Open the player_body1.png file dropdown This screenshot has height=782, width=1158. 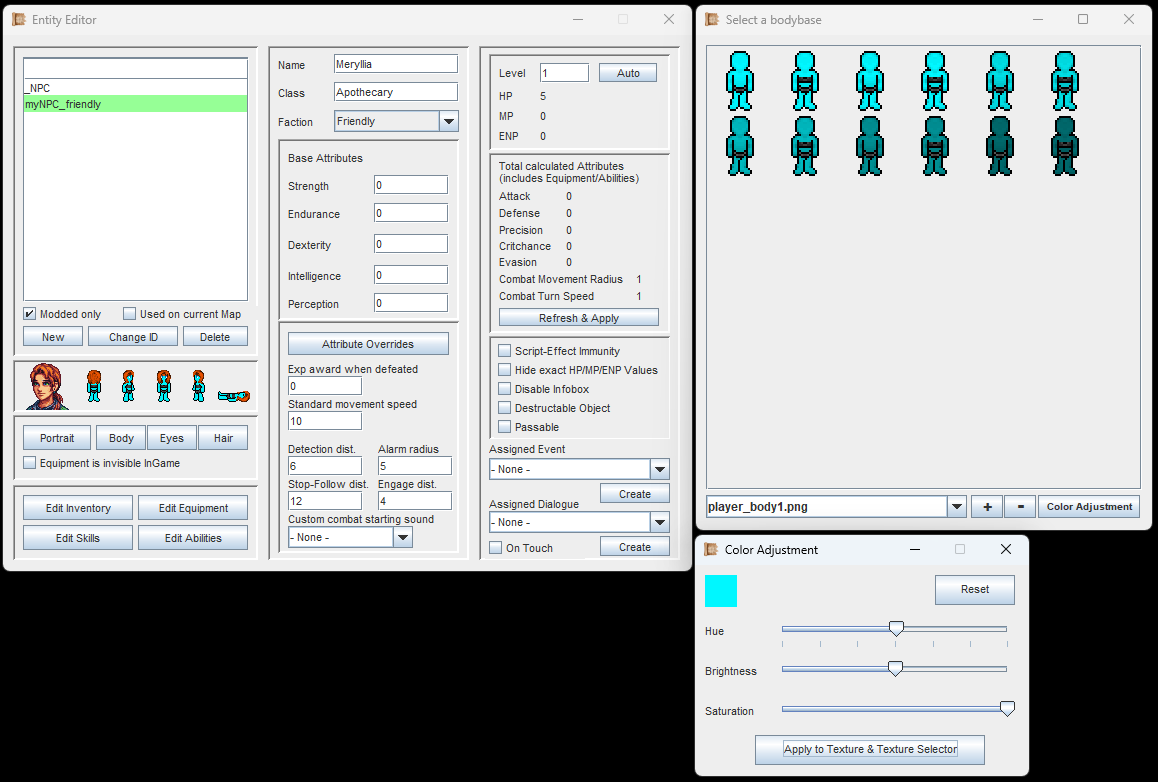point(956,507)
